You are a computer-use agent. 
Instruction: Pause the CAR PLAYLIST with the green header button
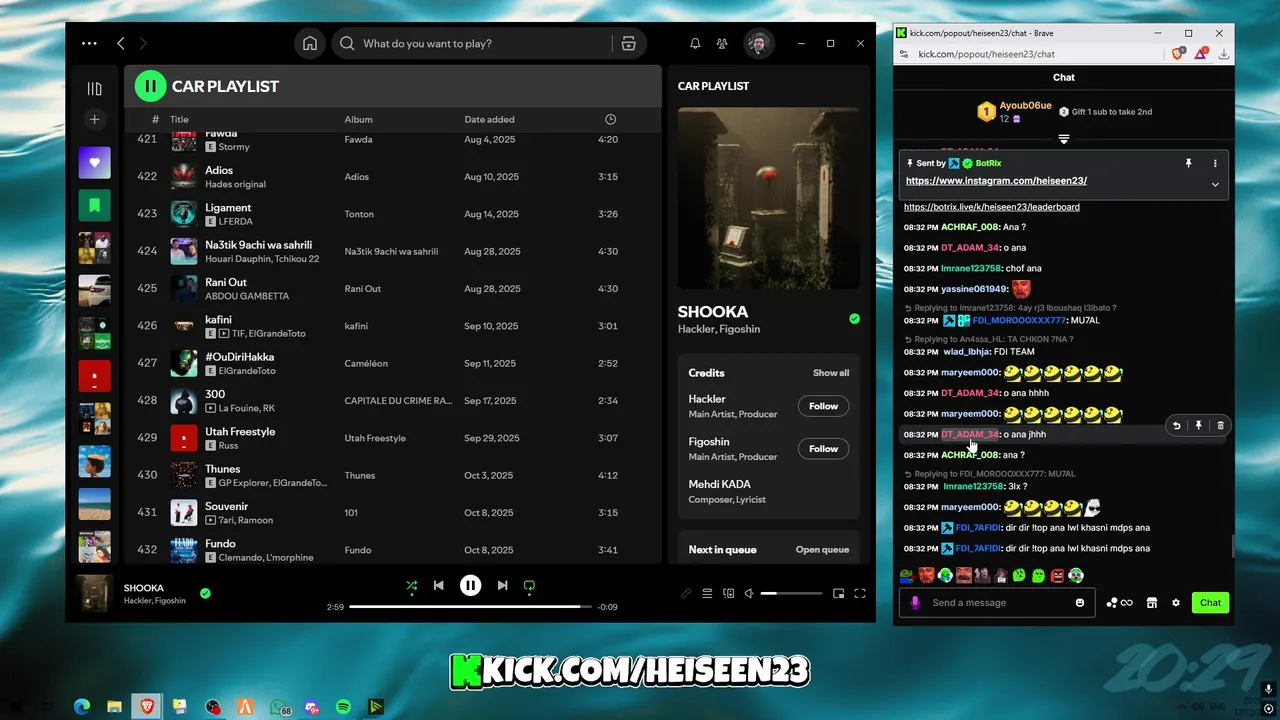(150, 86)
